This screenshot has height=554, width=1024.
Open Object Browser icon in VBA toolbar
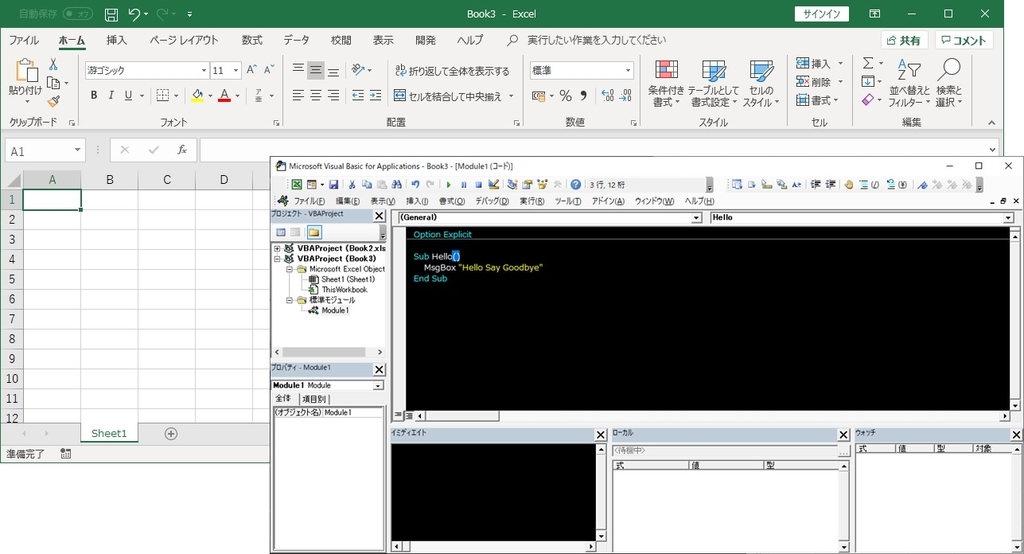tap(542, 185)
